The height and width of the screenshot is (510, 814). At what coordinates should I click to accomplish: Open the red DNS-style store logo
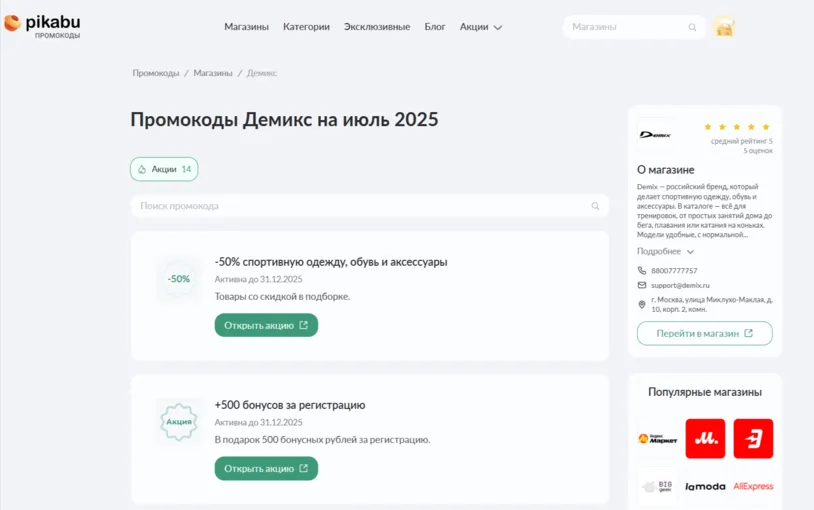(x=753, y=439)
